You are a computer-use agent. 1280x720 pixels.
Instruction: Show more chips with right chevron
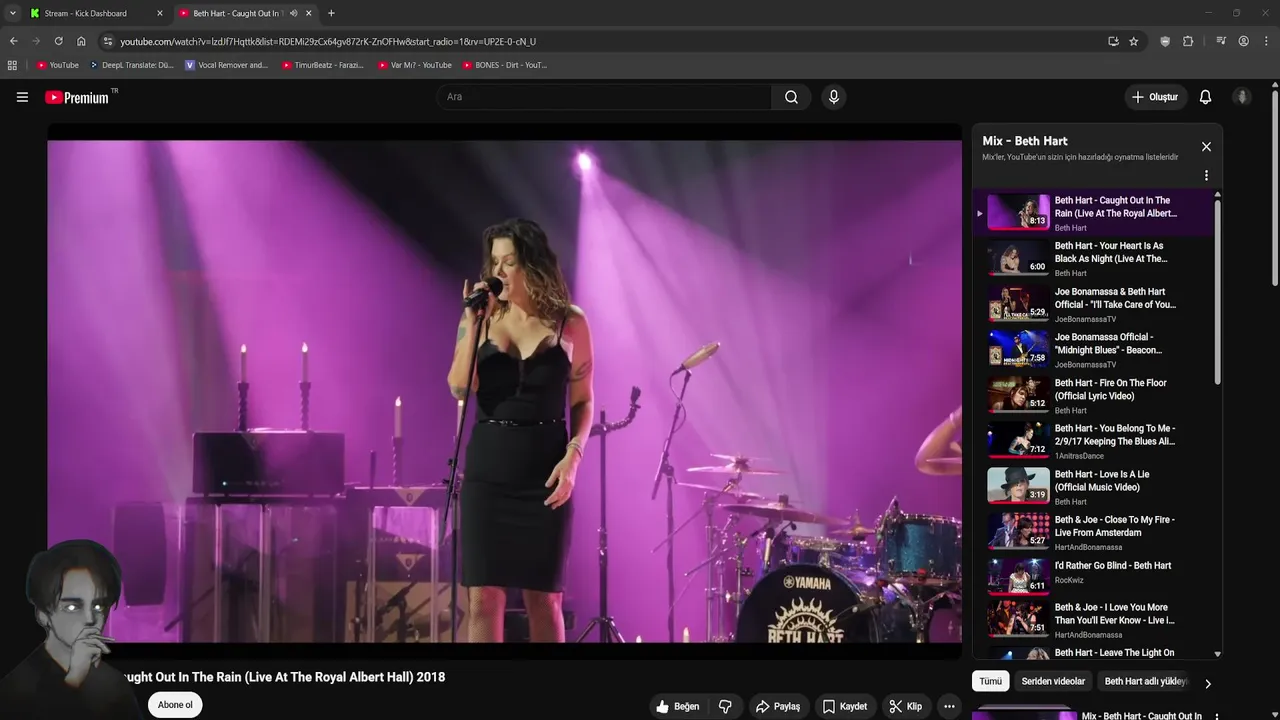tap(1207, 684)
